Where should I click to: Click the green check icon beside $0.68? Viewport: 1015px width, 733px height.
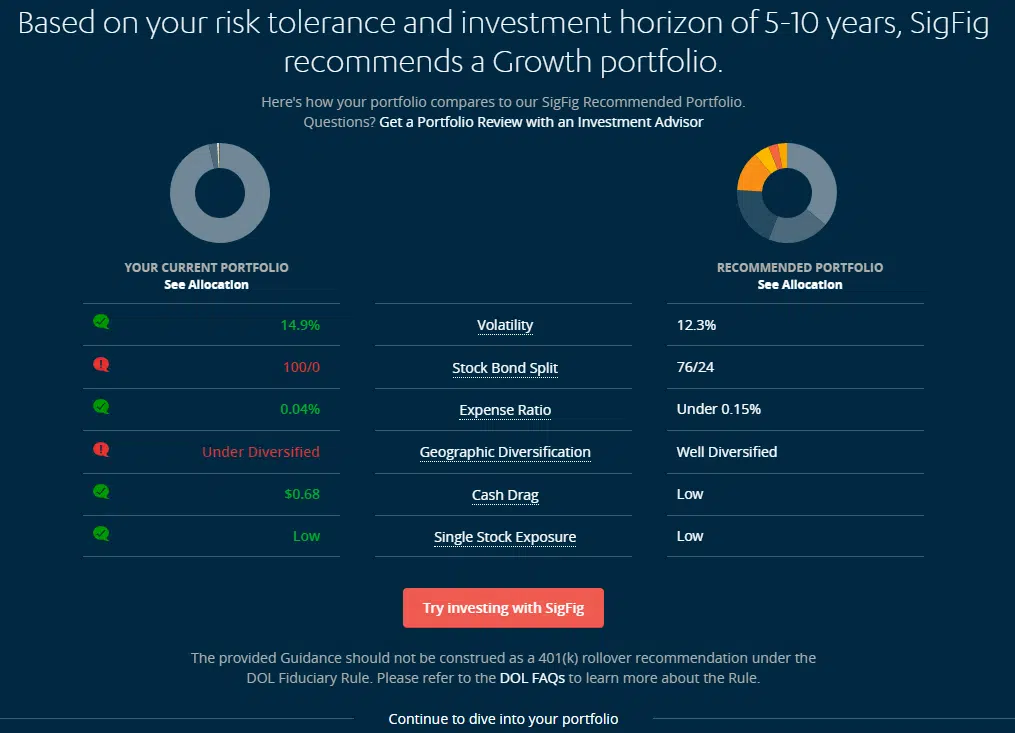101,492
